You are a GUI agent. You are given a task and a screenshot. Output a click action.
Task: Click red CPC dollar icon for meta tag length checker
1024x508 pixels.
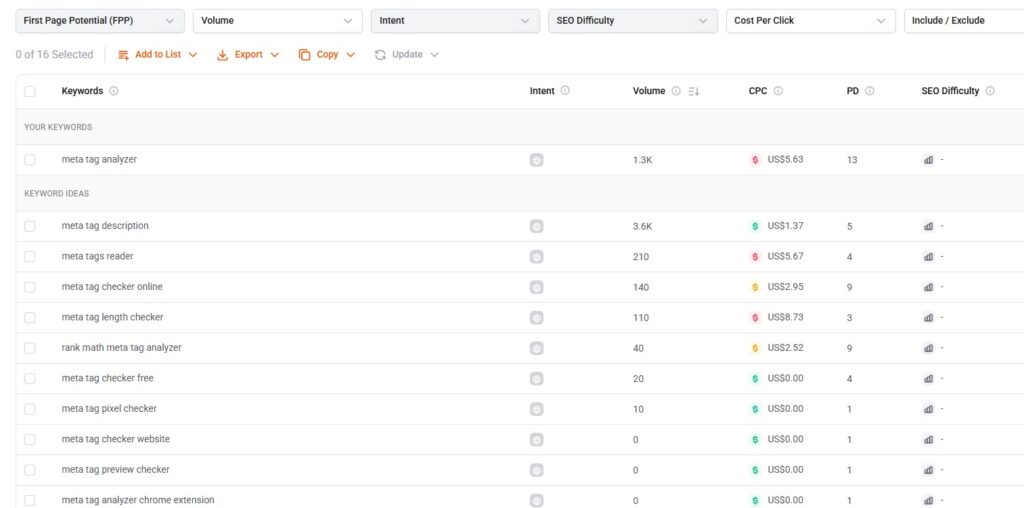point(755,317)
